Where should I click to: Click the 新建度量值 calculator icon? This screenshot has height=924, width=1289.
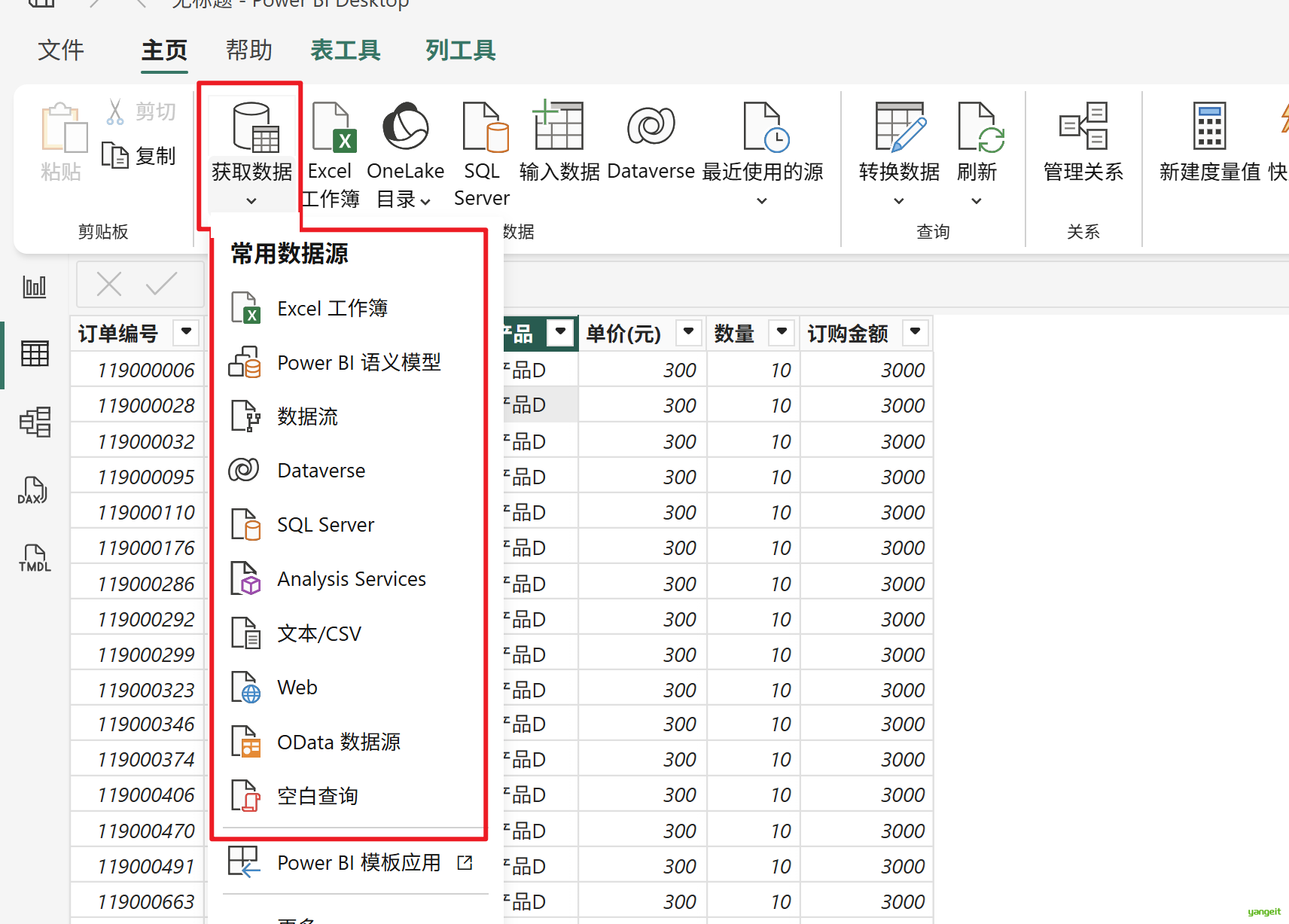pyautogui.click(x=1209, y=127)
